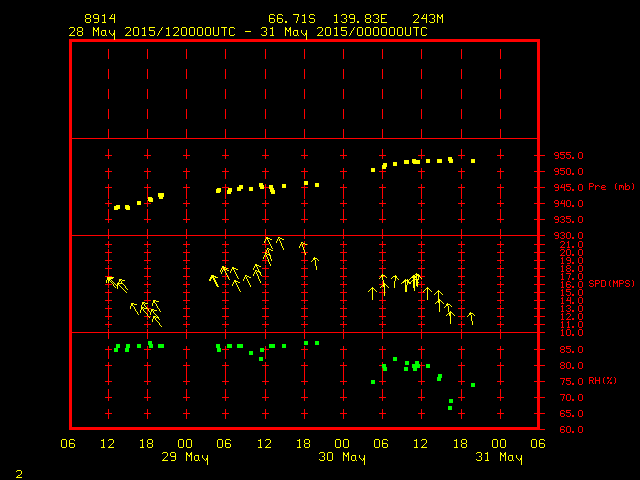Select the longitude value 139.83E
Viewport: 640px width, 480px height.
click(360, 19)
